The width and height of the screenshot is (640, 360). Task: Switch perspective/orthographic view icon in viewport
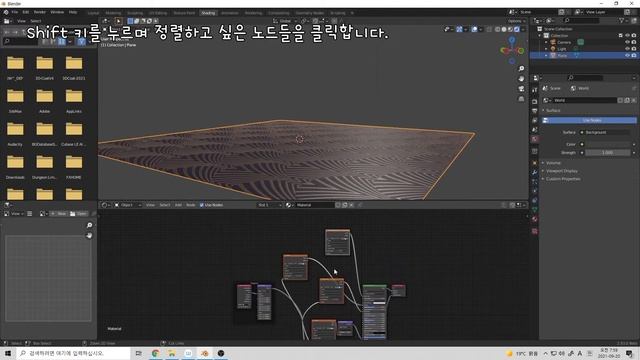pyautogui.click(x=521, y=99)
